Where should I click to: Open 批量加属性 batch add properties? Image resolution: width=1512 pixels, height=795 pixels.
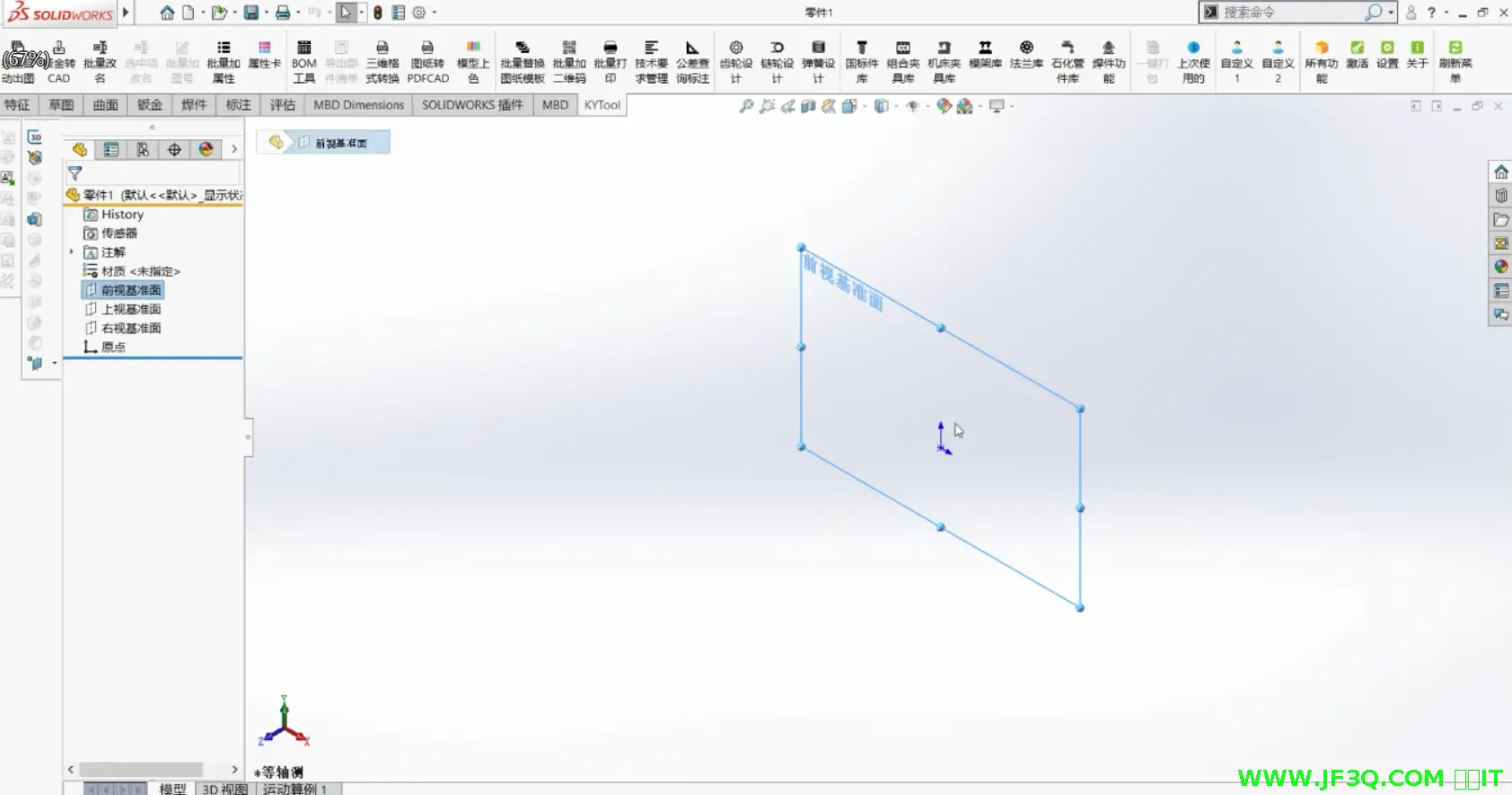pyautogui.click(x=224, y=61)
